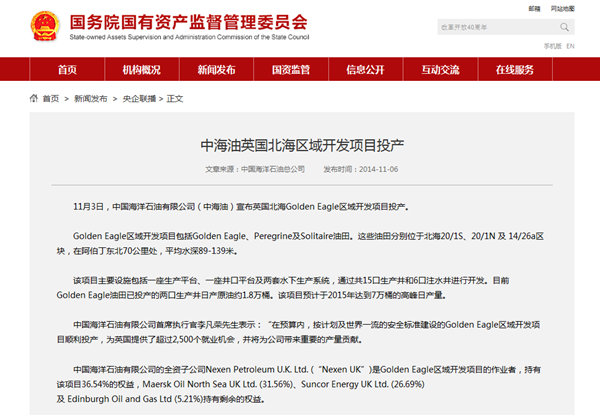Click 首页 in the breadcrumb trail
600x415 pixels.
click(50, 99)
